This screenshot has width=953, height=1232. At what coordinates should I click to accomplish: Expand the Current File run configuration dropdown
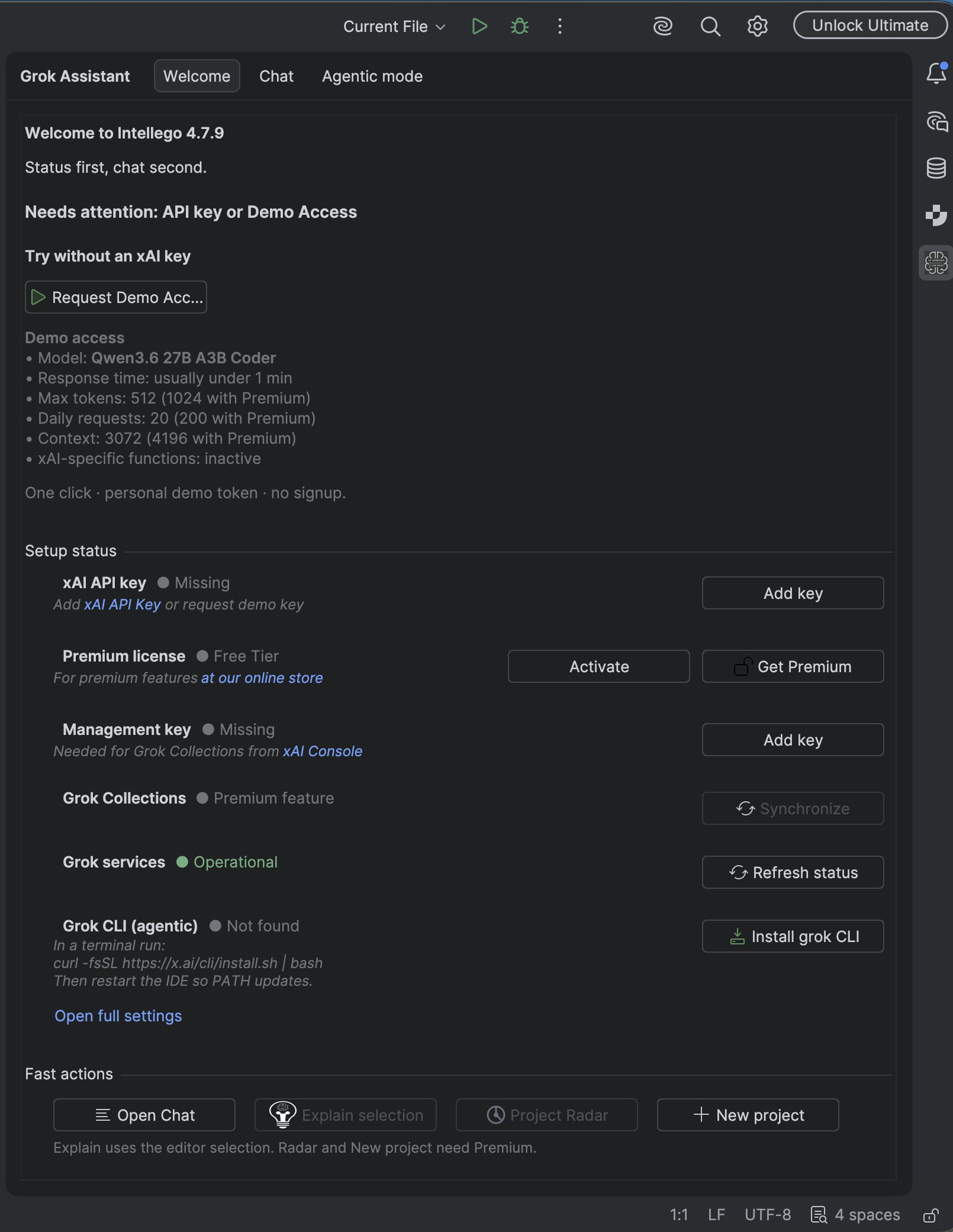394,26
